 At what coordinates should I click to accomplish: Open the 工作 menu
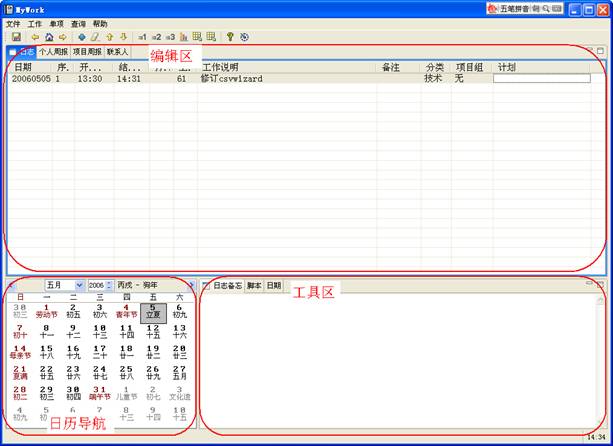click(35, 23)
